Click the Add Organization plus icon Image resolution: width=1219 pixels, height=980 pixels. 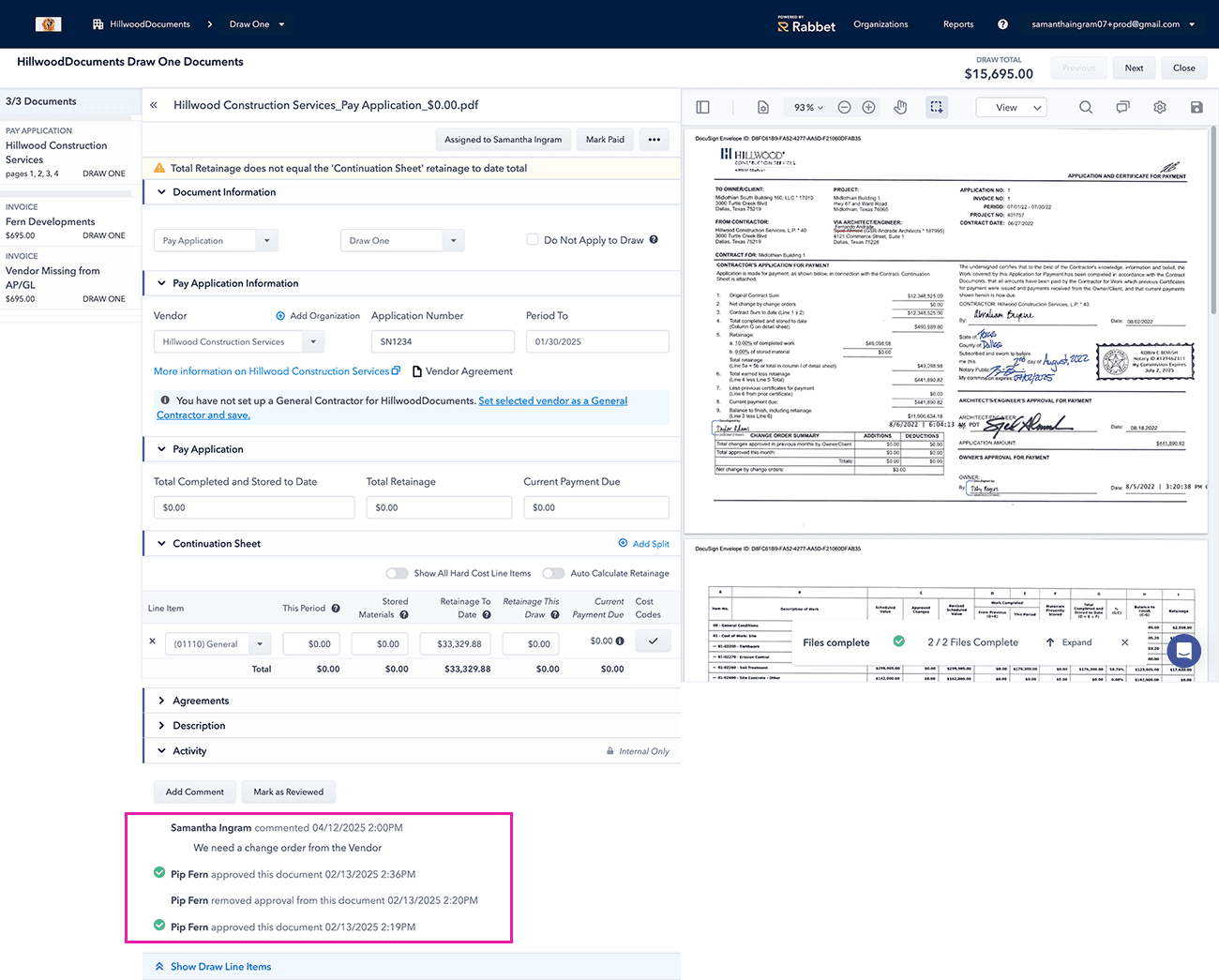point(280,316)
